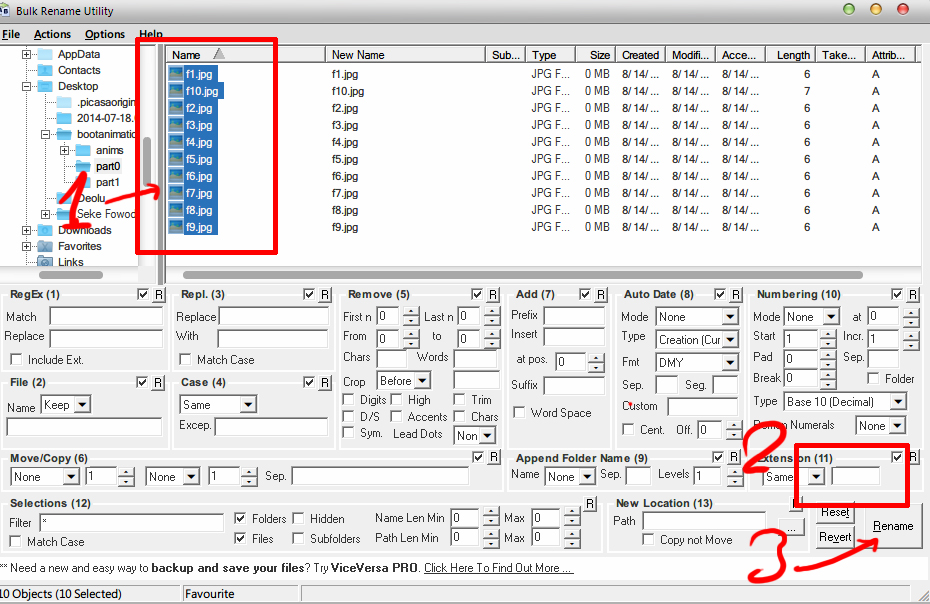Screen dimensions: 930x604
Task: Click the f10.jpg file icon
Action: (176, 91)
